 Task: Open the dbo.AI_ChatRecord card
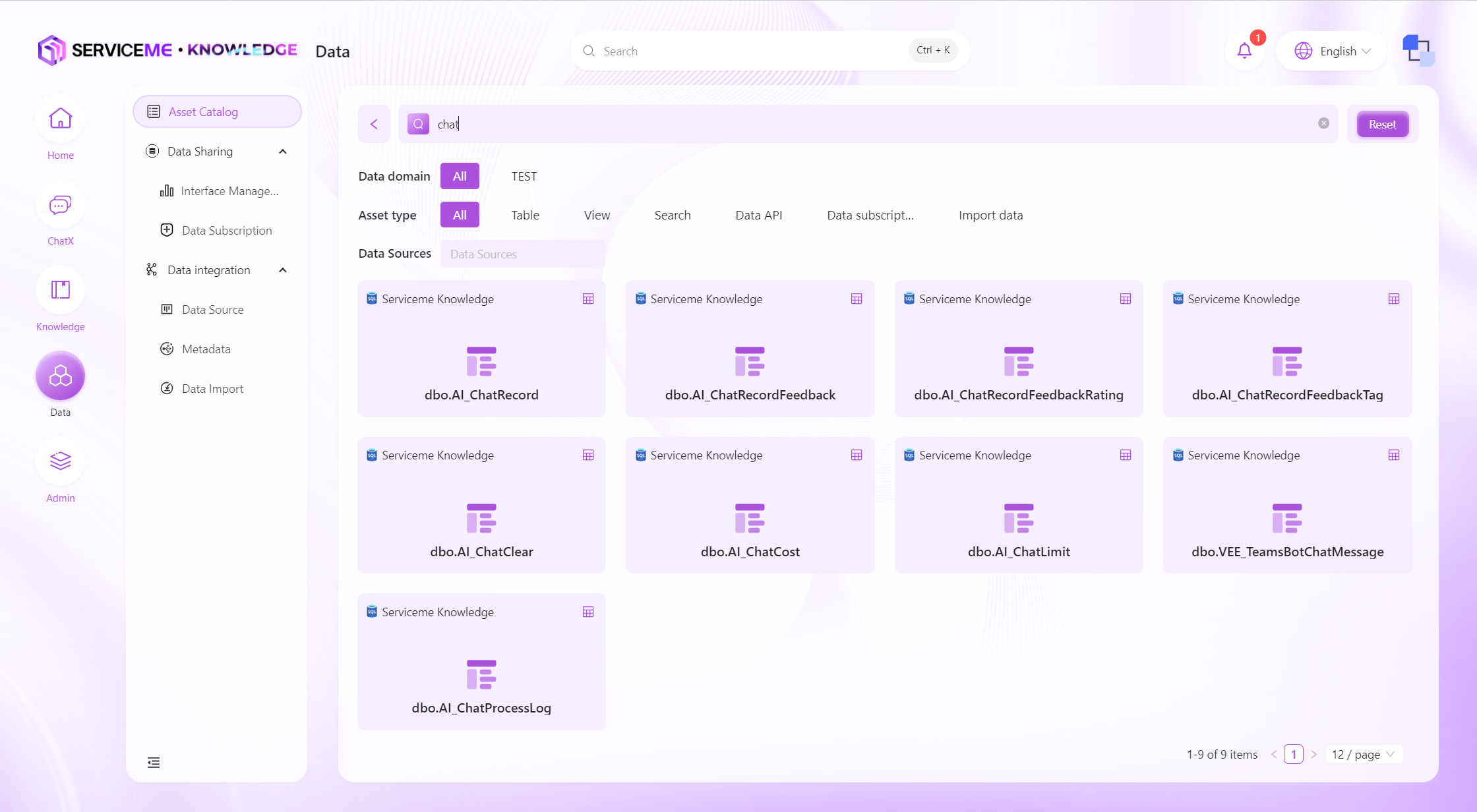[481, 349]
